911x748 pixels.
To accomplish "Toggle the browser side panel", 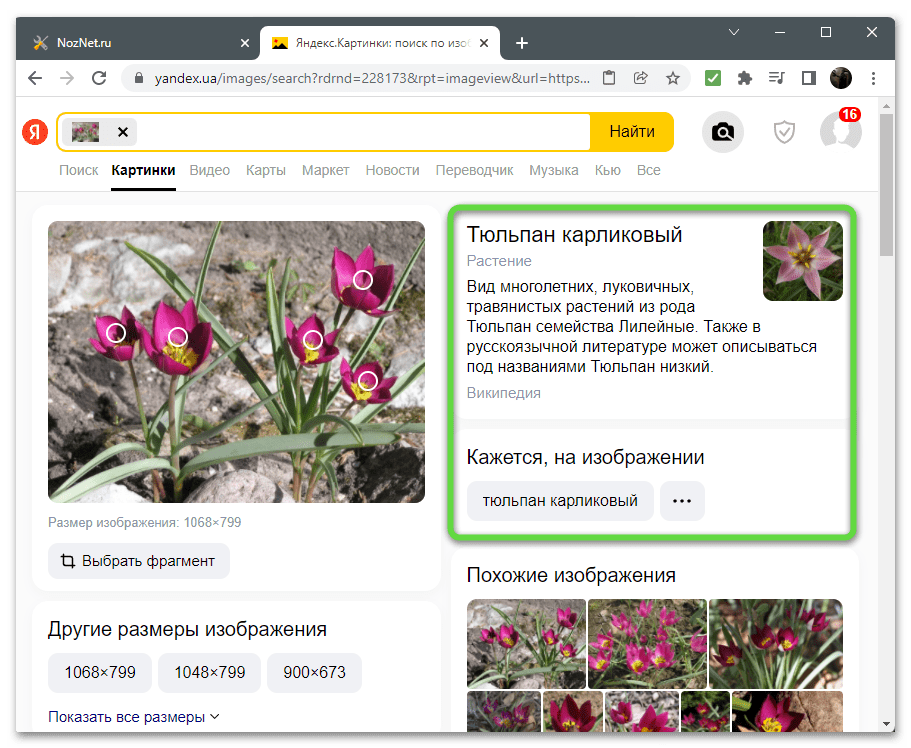I will 809,78.
